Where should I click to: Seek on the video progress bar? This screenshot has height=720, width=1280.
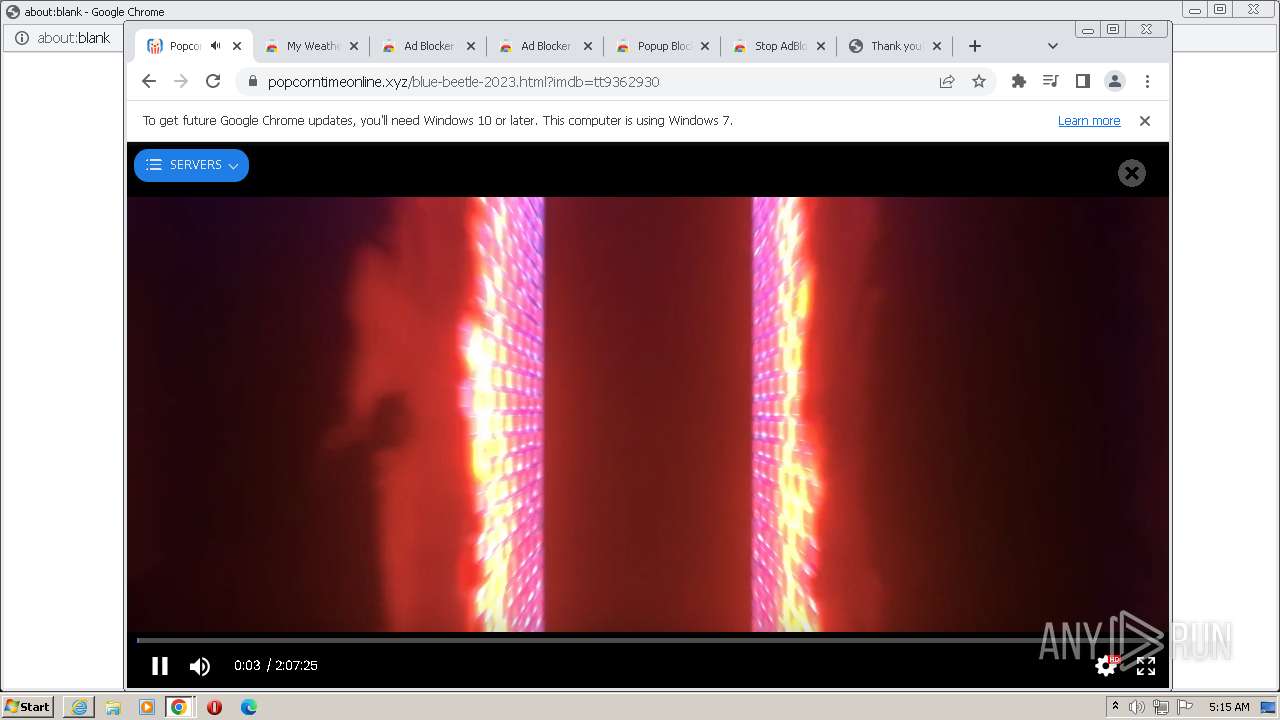[x=647, y=640]
